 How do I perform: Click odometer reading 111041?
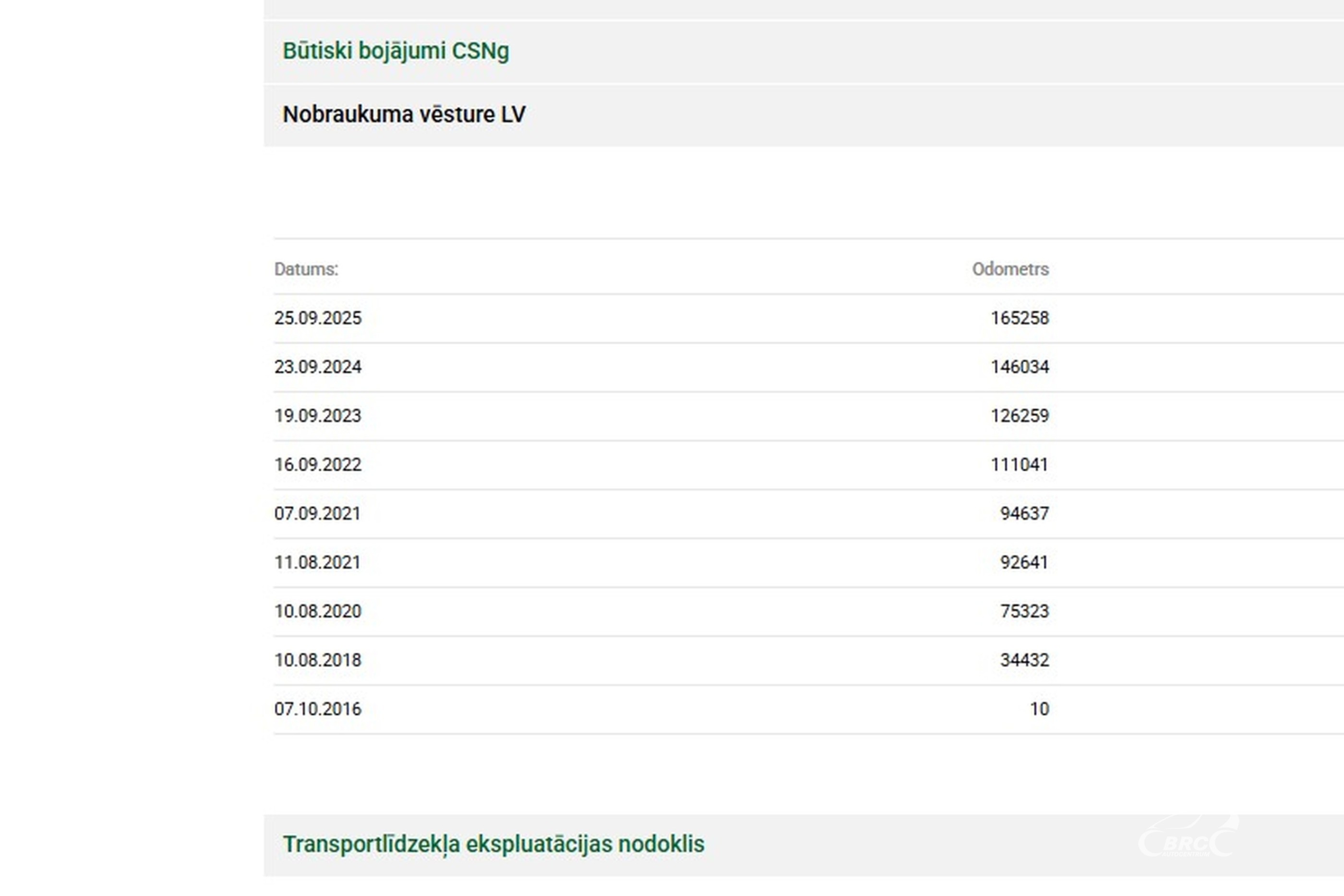1020,465
